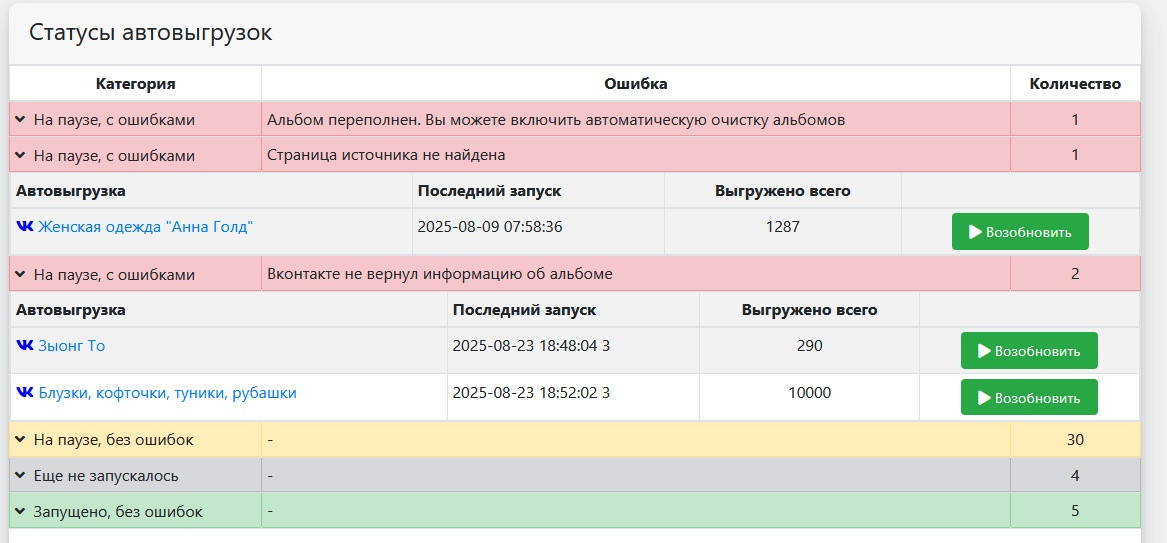The height and width of the screenshot is (543, 1167).
Task: Click the "Статусы автовыгрузок" panel title
Action: click(151, 33)
